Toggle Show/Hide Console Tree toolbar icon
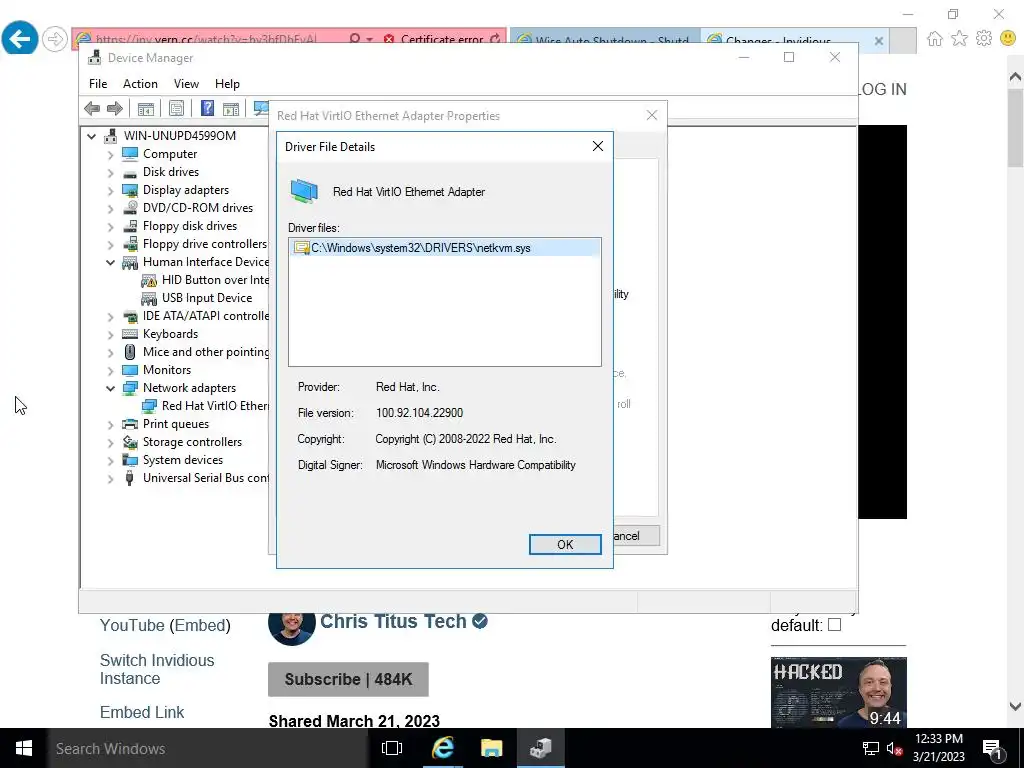 (x=146, y=108)
